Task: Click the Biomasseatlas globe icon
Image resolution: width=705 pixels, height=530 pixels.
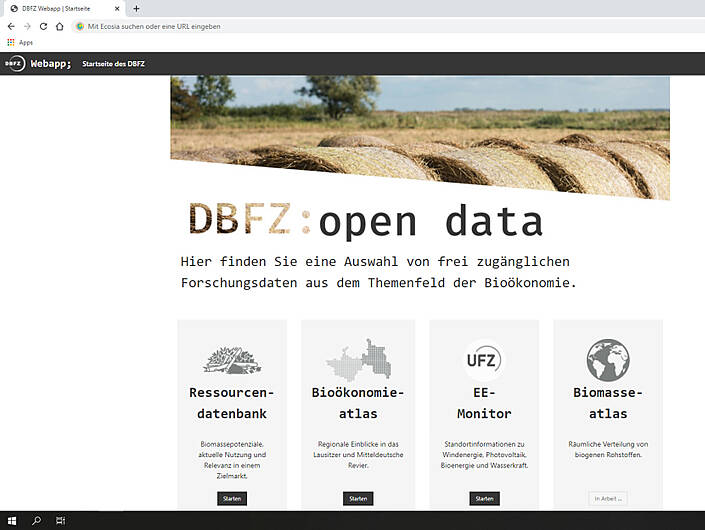Action: (608, 359)
